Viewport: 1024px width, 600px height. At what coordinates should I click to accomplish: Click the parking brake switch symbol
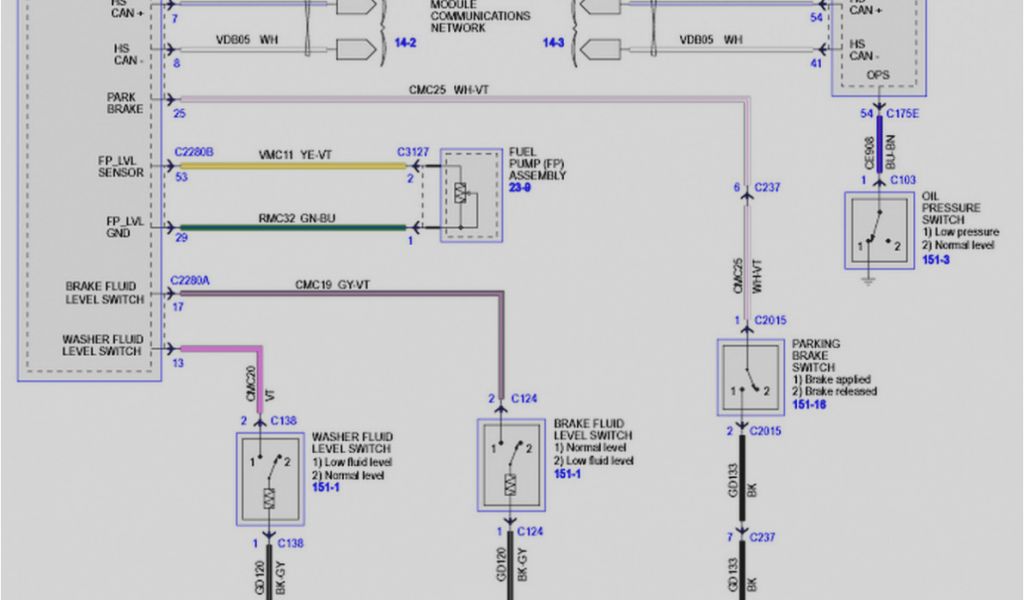[750, 377]
